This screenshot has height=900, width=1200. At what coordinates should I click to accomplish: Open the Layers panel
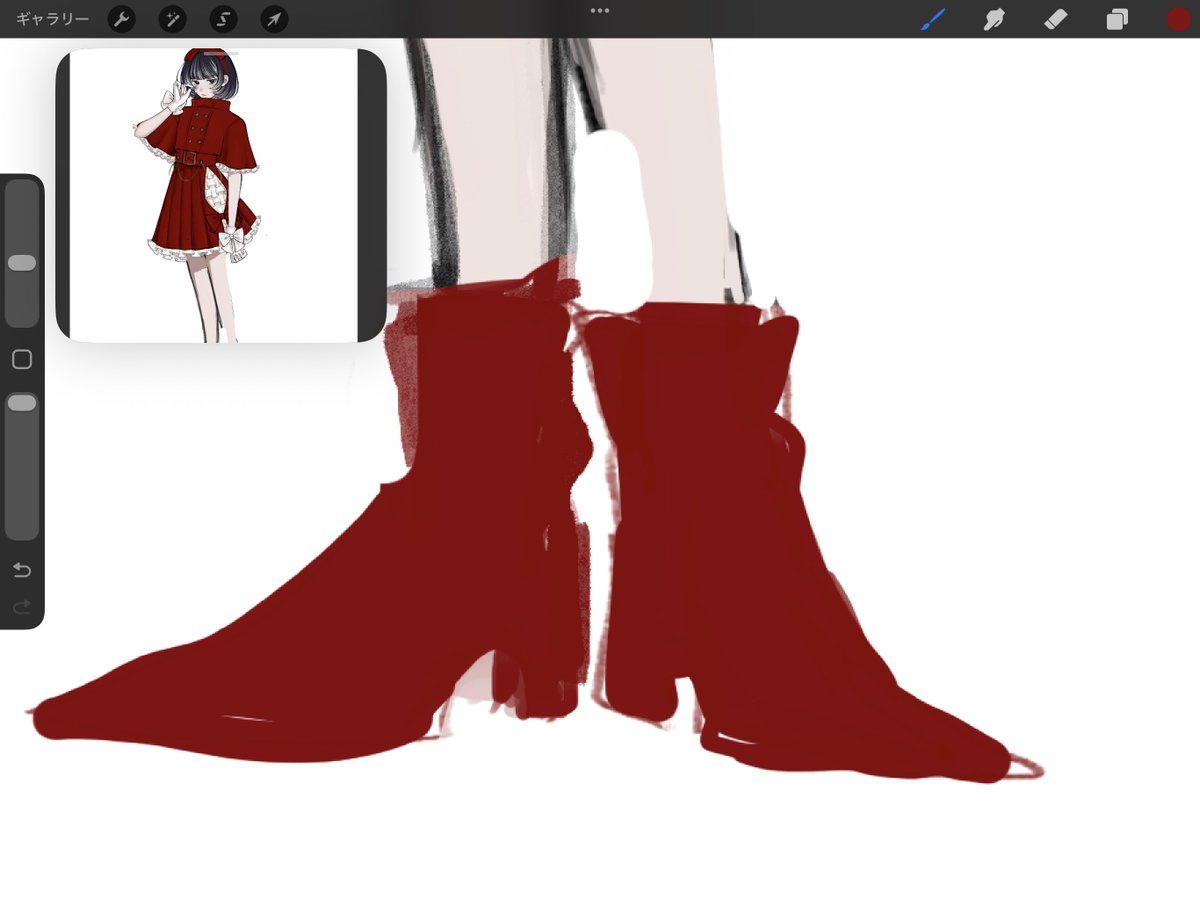tap(1117, 19)
